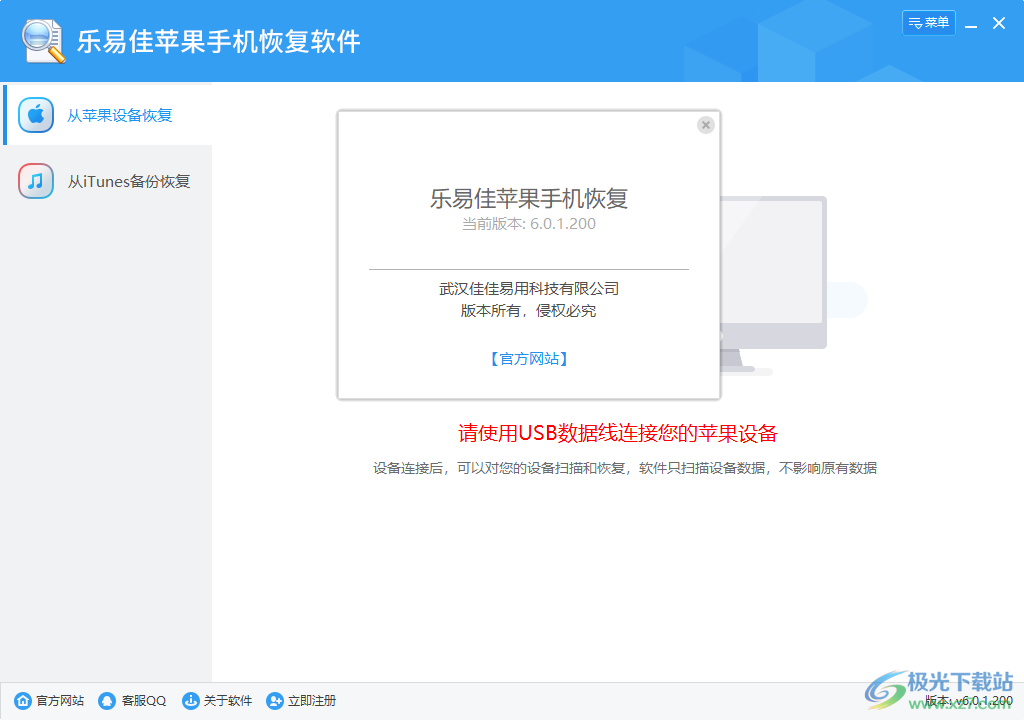
Task: Click the iTunes music note icon
Action: 36,181
